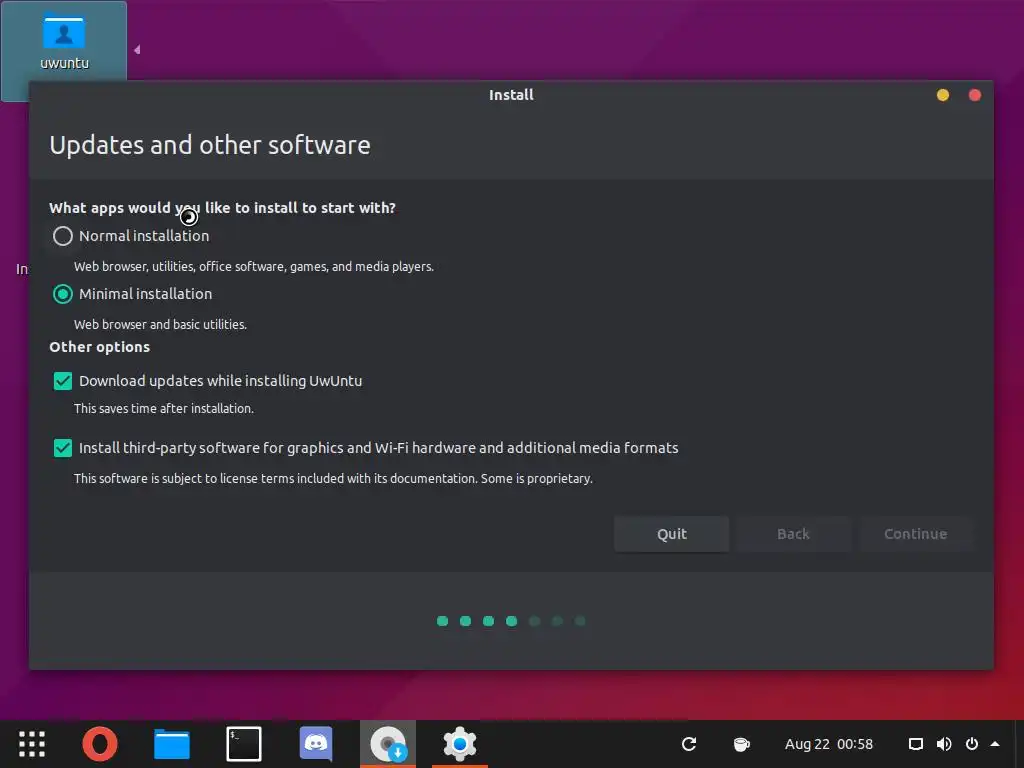This screenshot has height=768, width=1024.
Task: Click the 'This saves time after installation.' text
Action: click(163, 409)
